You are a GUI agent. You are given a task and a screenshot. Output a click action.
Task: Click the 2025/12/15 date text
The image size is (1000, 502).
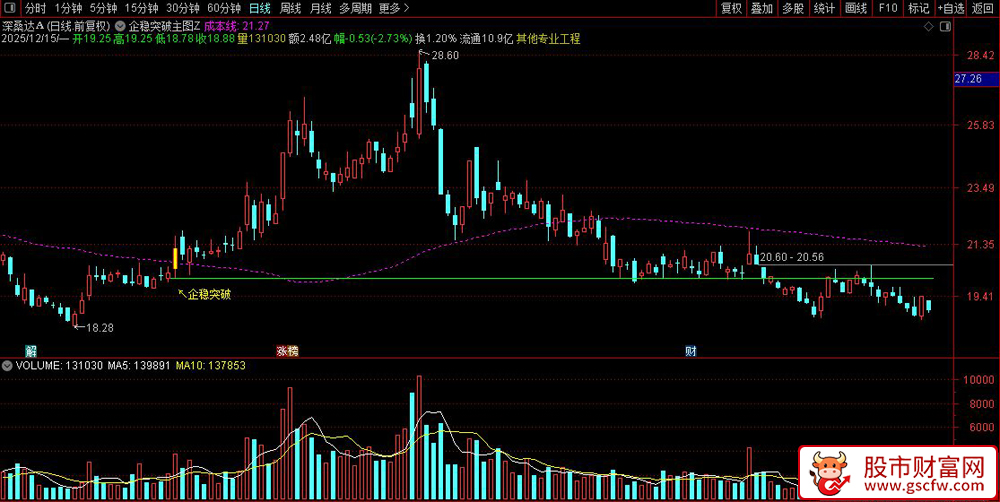tap(27, 39)
